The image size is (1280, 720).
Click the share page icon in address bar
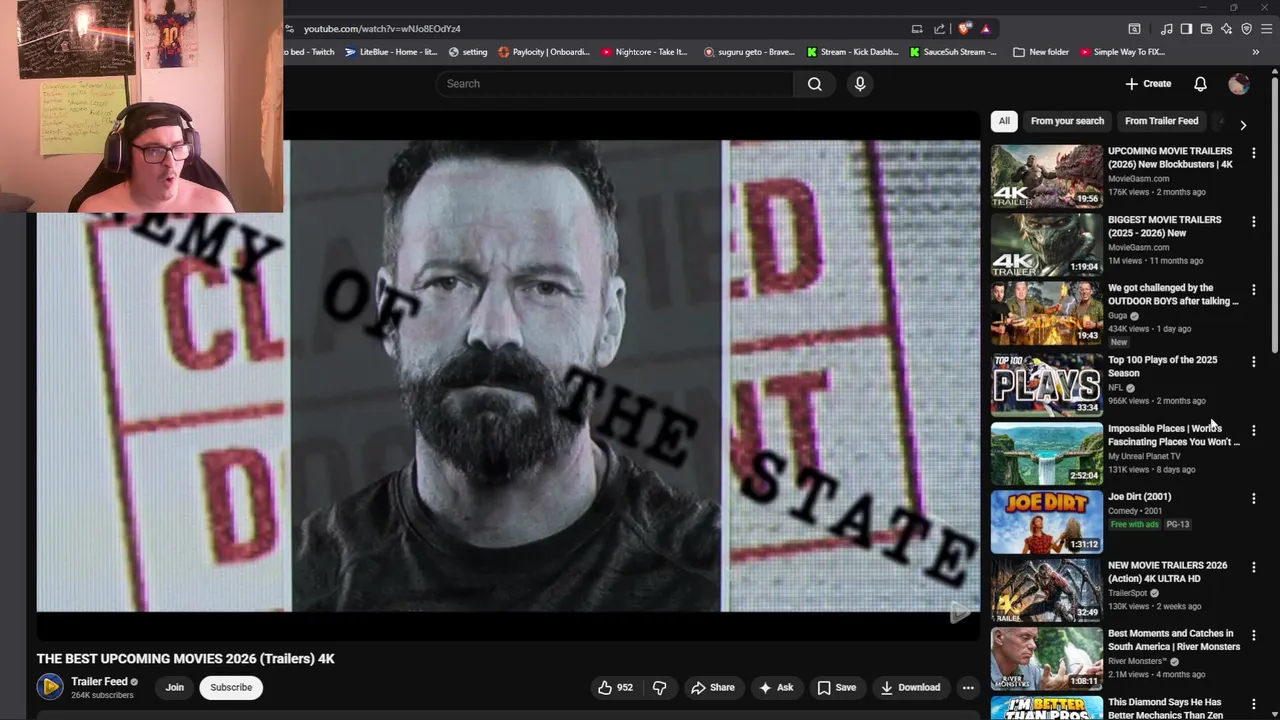point(939,29)
